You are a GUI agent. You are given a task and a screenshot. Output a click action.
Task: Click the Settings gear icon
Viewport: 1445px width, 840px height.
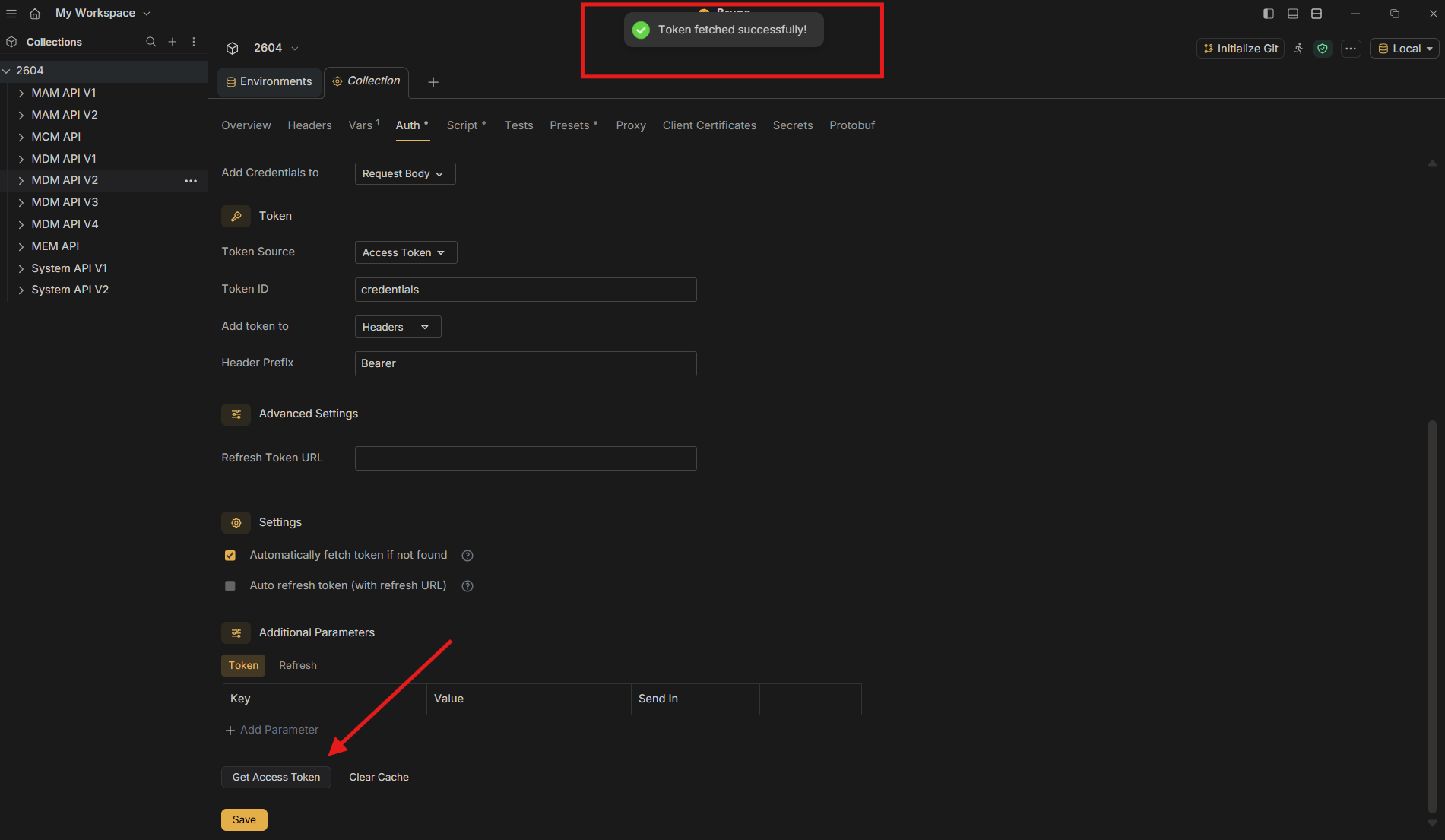(x=236, y=523)
